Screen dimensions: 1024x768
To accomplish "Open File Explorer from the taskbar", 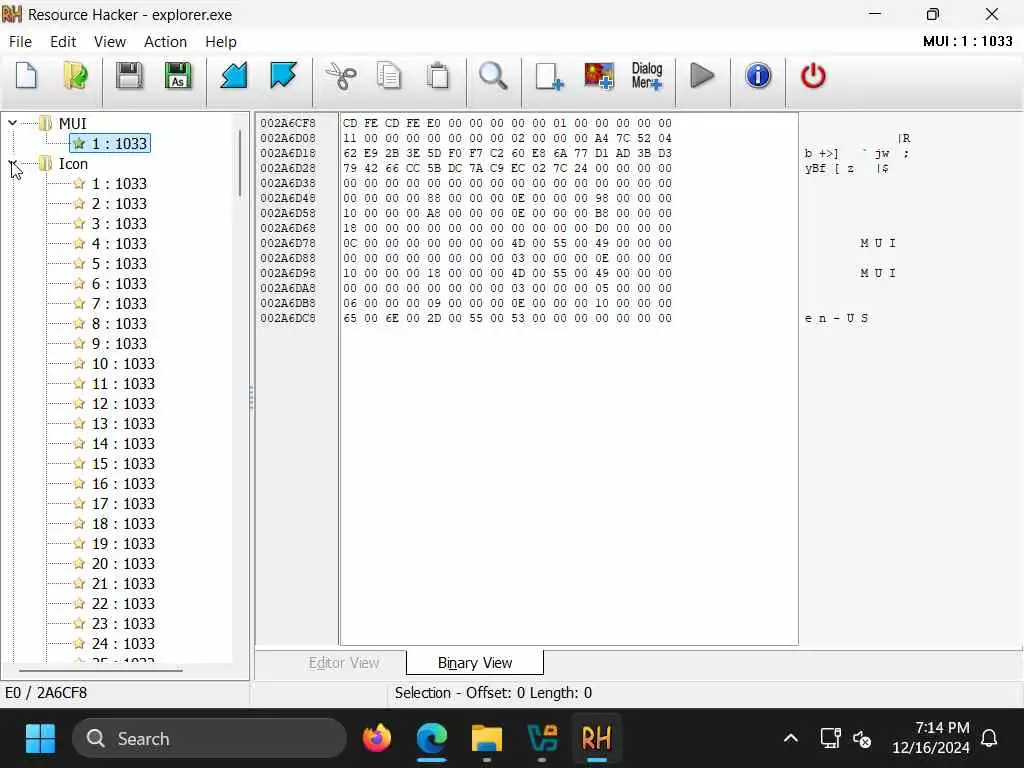I will [x=487, y=739].
